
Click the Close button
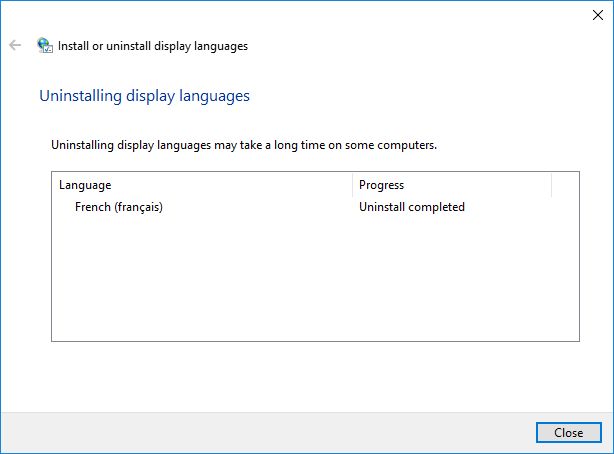569,432
